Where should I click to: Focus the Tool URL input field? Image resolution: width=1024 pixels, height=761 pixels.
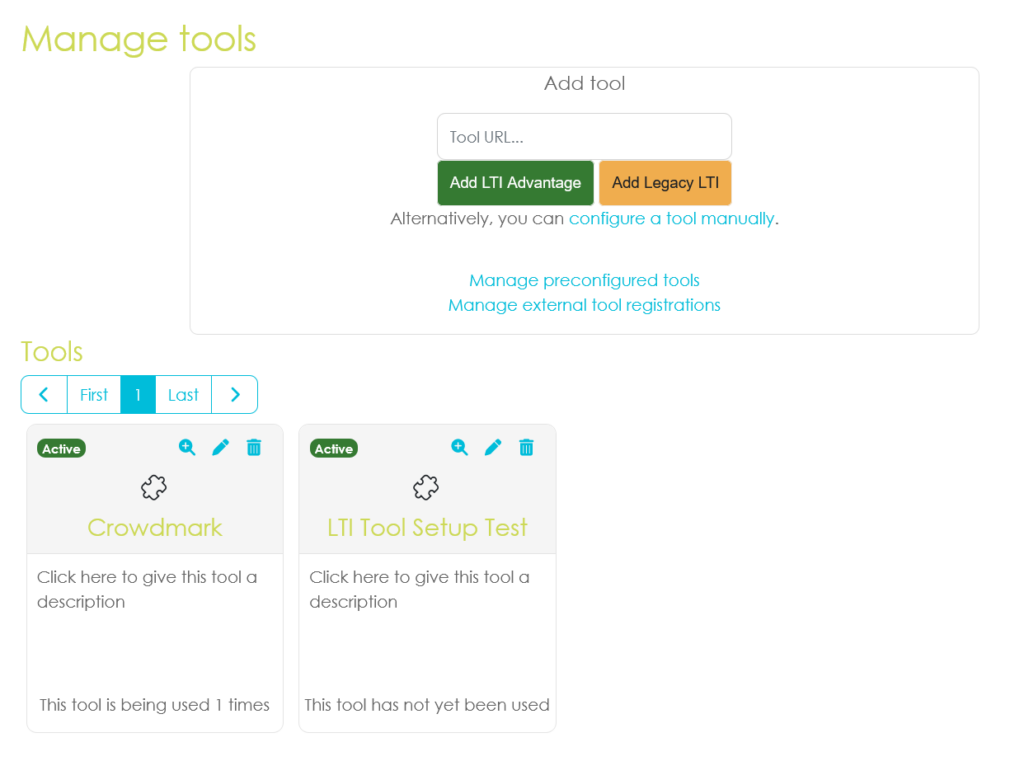point(584,137)
